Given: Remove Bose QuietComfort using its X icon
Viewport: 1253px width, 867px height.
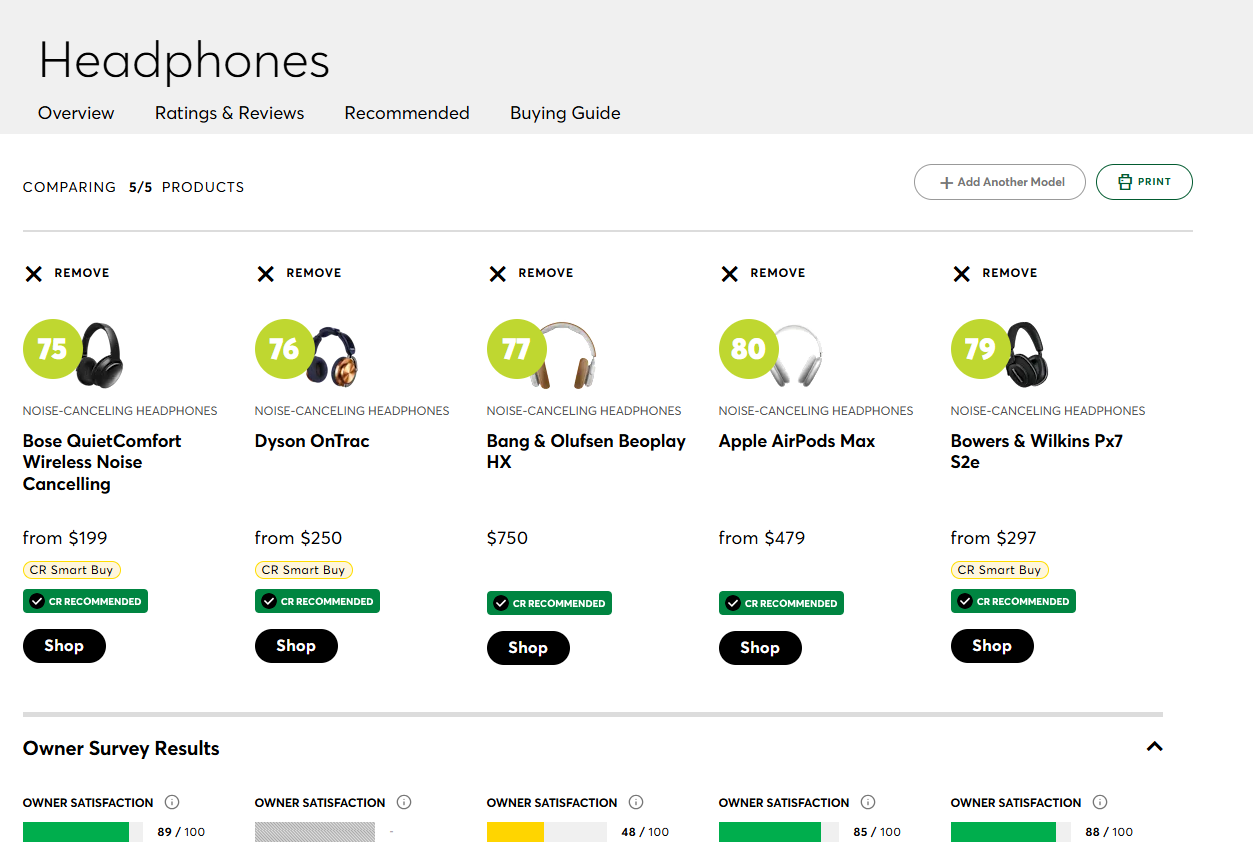Looking at the screenshot, I should pyautogui.click(x=34, y=274).
